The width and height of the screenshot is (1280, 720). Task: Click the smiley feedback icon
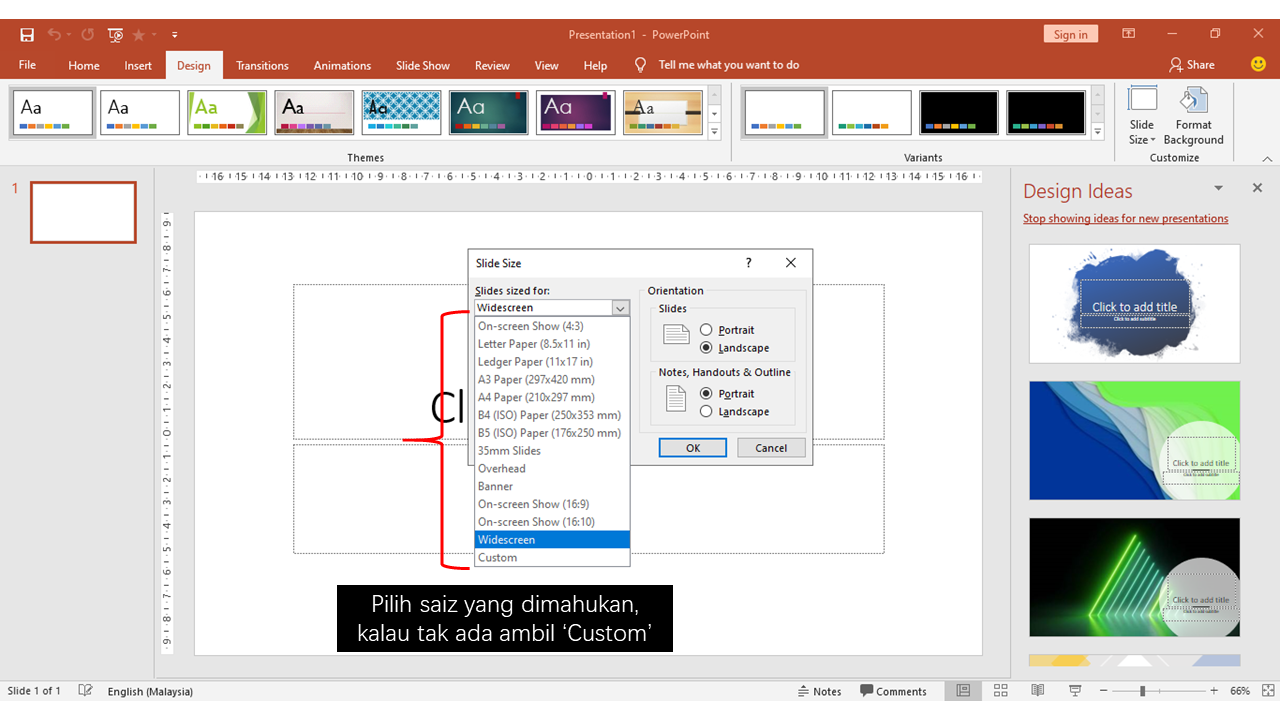pyautogui.click(x=1259, y=64)
